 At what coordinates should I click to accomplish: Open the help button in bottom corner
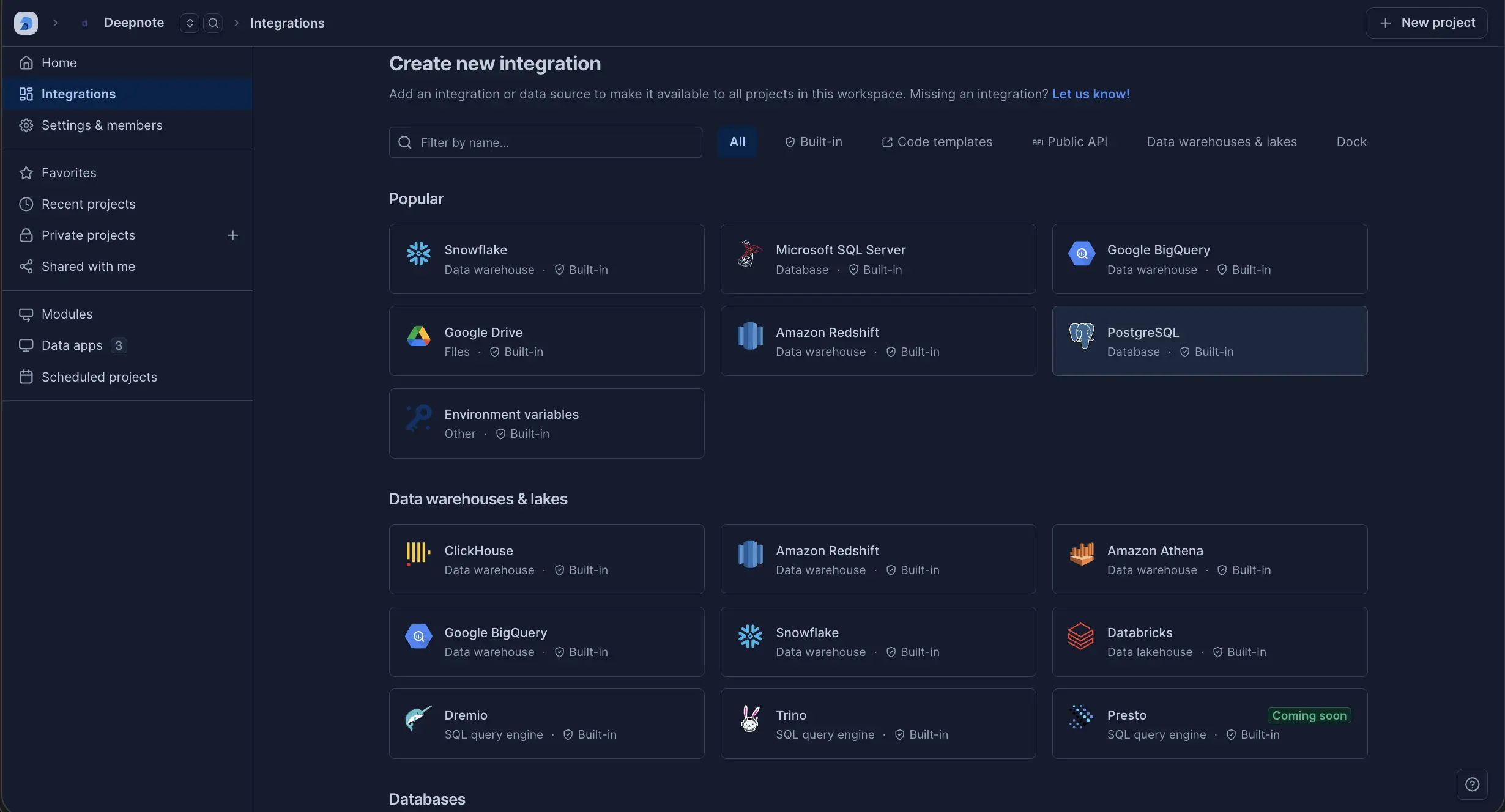[x=1472, y=784]
